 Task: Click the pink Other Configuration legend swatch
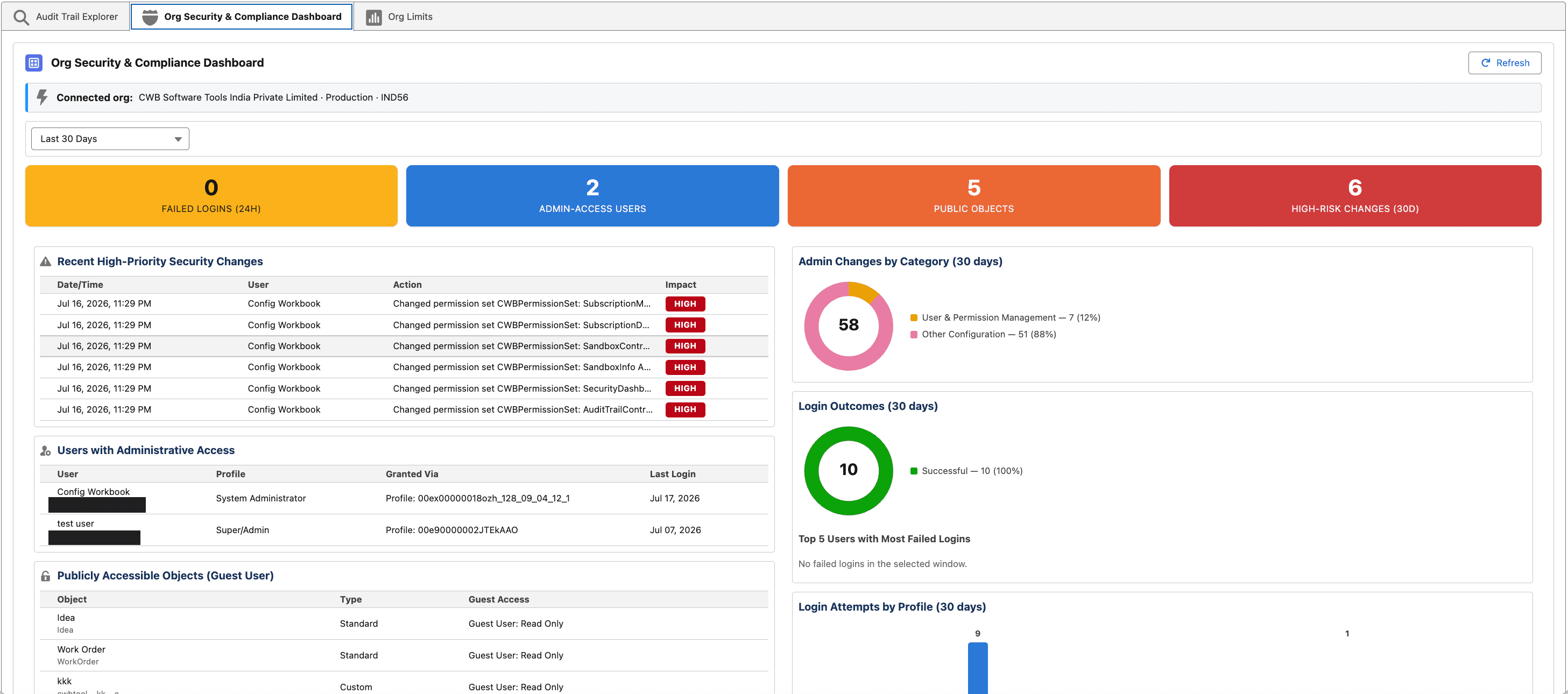coord(914,334)
